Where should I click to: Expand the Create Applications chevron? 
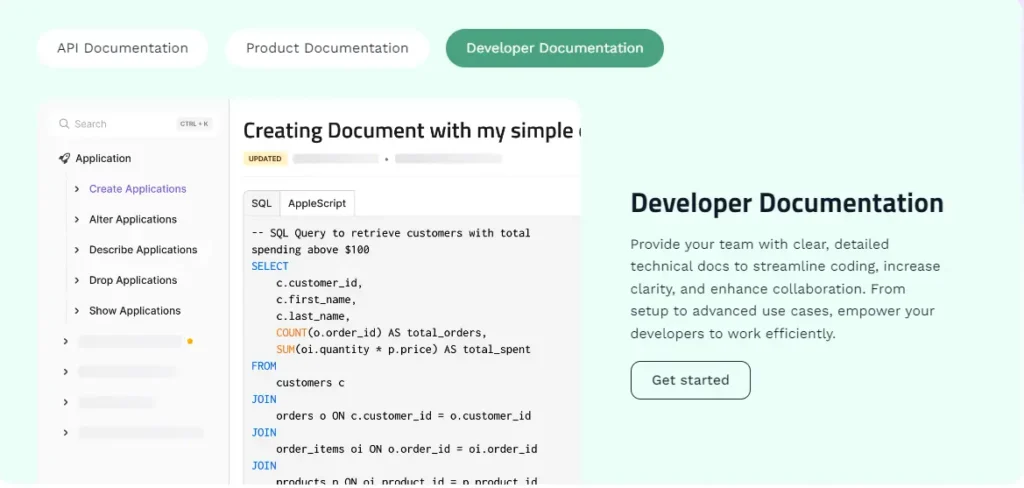[76, 189]
